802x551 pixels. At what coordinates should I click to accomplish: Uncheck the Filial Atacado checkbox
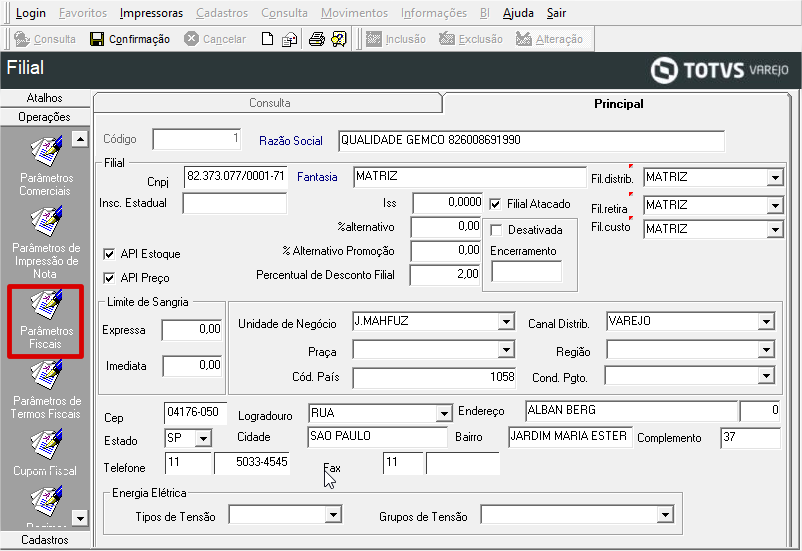(x=495, y=204)
